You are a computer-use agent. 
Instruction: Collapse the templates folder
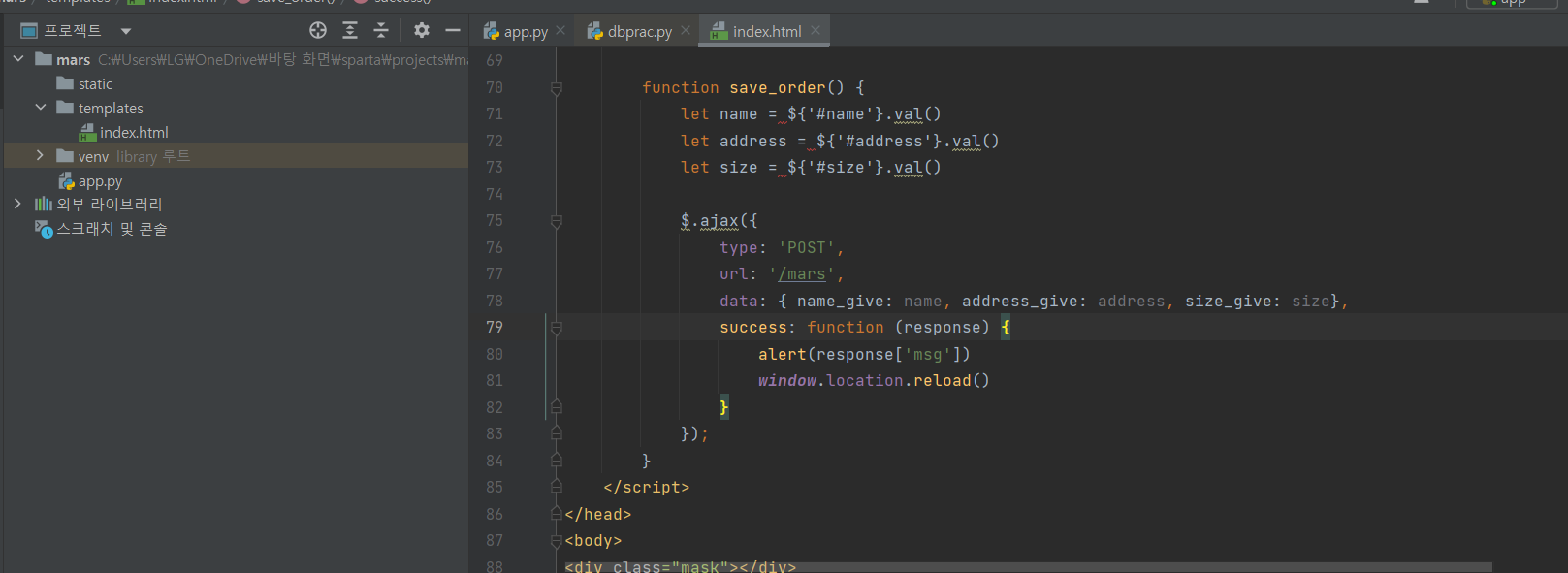click(40, 108)
